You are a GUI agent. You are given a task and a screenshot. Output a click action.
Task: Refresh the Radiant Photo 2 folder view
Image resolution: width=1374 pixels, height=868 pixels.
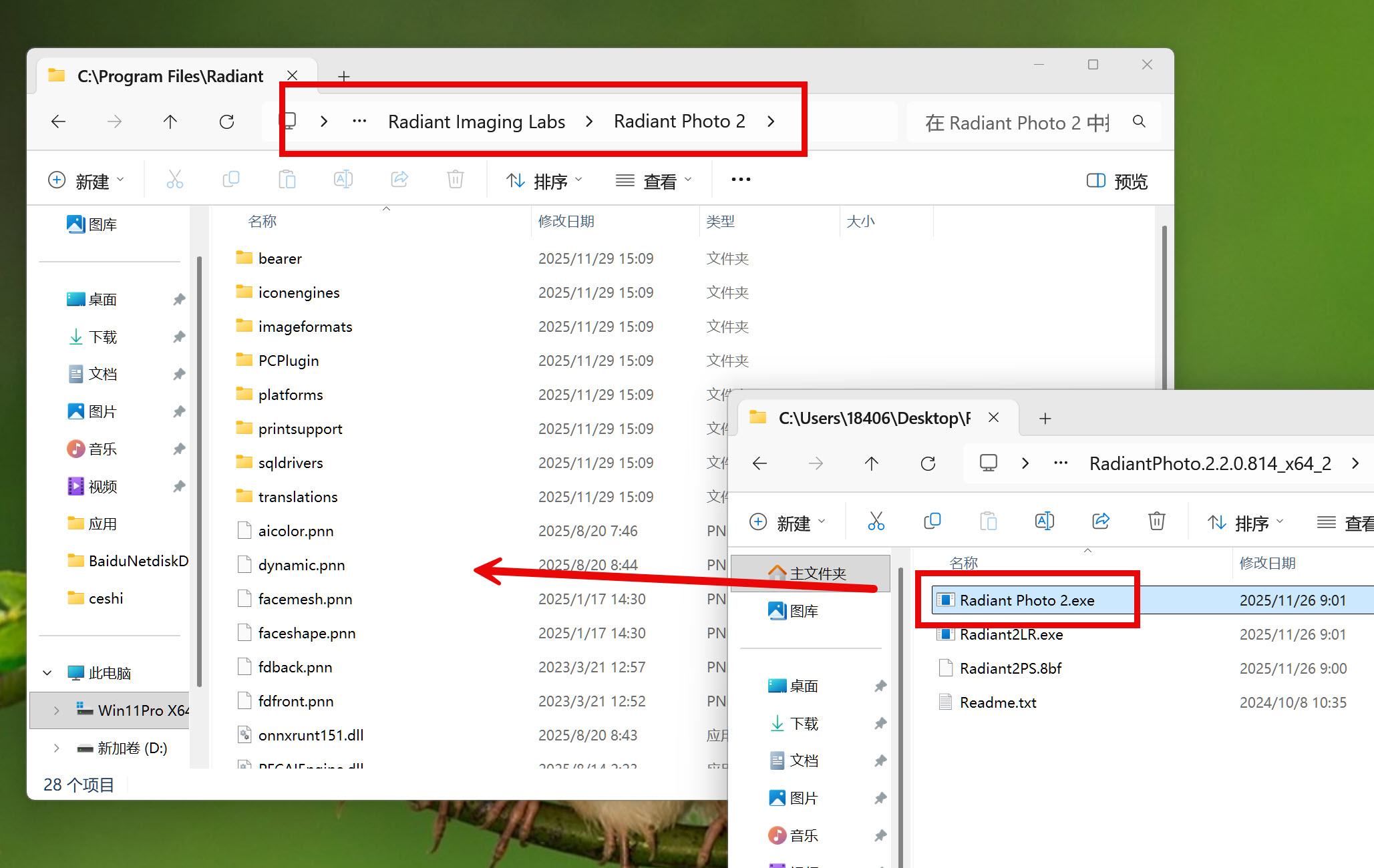[x=226, y=122]
